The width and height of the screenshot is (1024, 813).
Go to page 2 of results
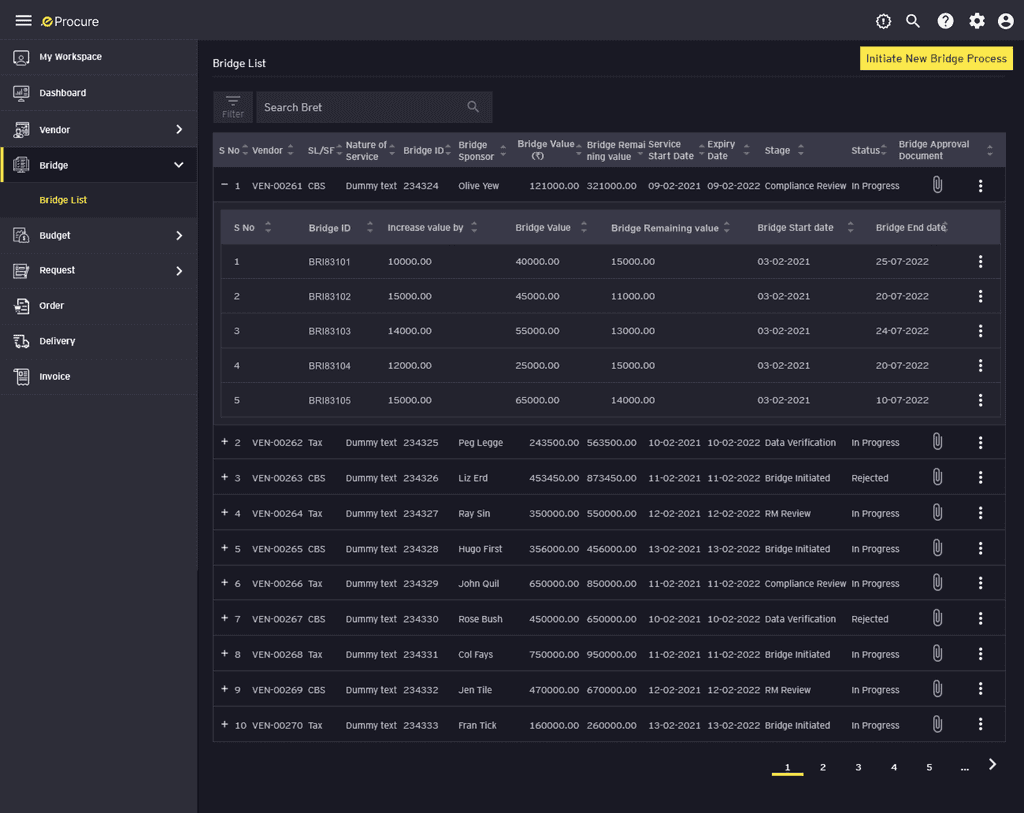[823, 767]
